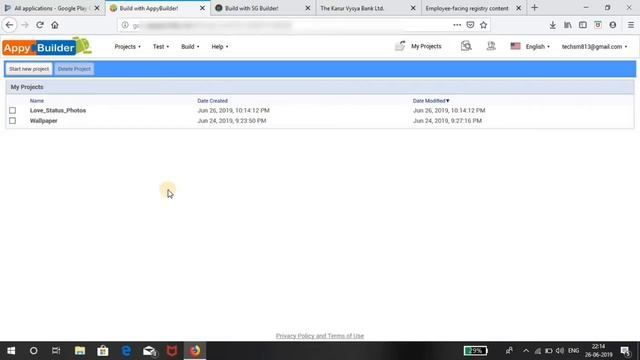Expand the English language dropdown

point(538,47)
